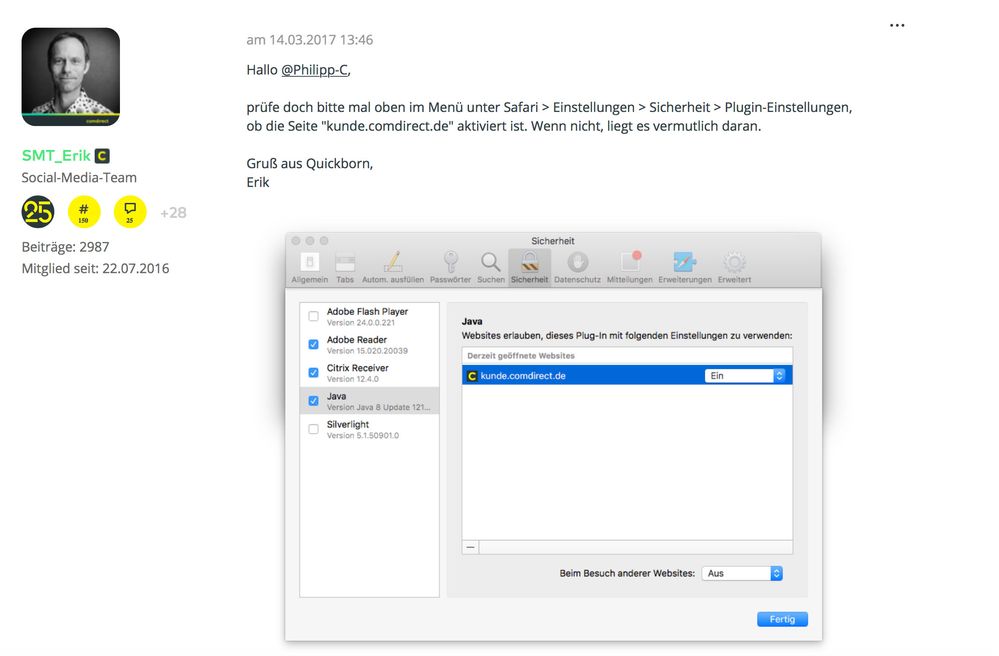Open the Erweiterungen preferences icon

(684, 263)
